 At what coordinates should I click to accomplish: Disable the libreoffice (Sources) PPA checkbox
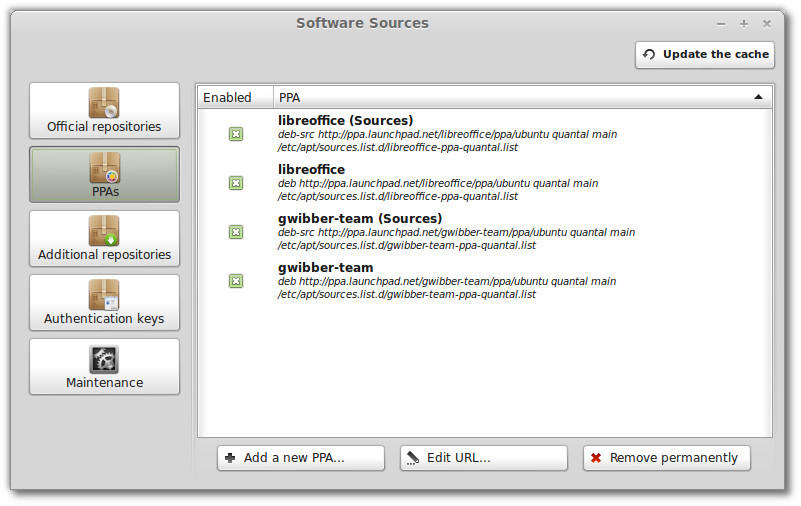pos(235,134)
